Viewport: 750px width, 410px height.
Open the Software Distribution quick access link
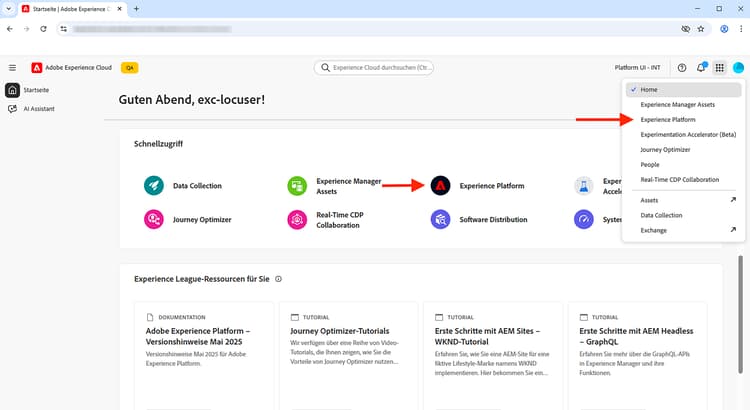click(x=493, y=220)
